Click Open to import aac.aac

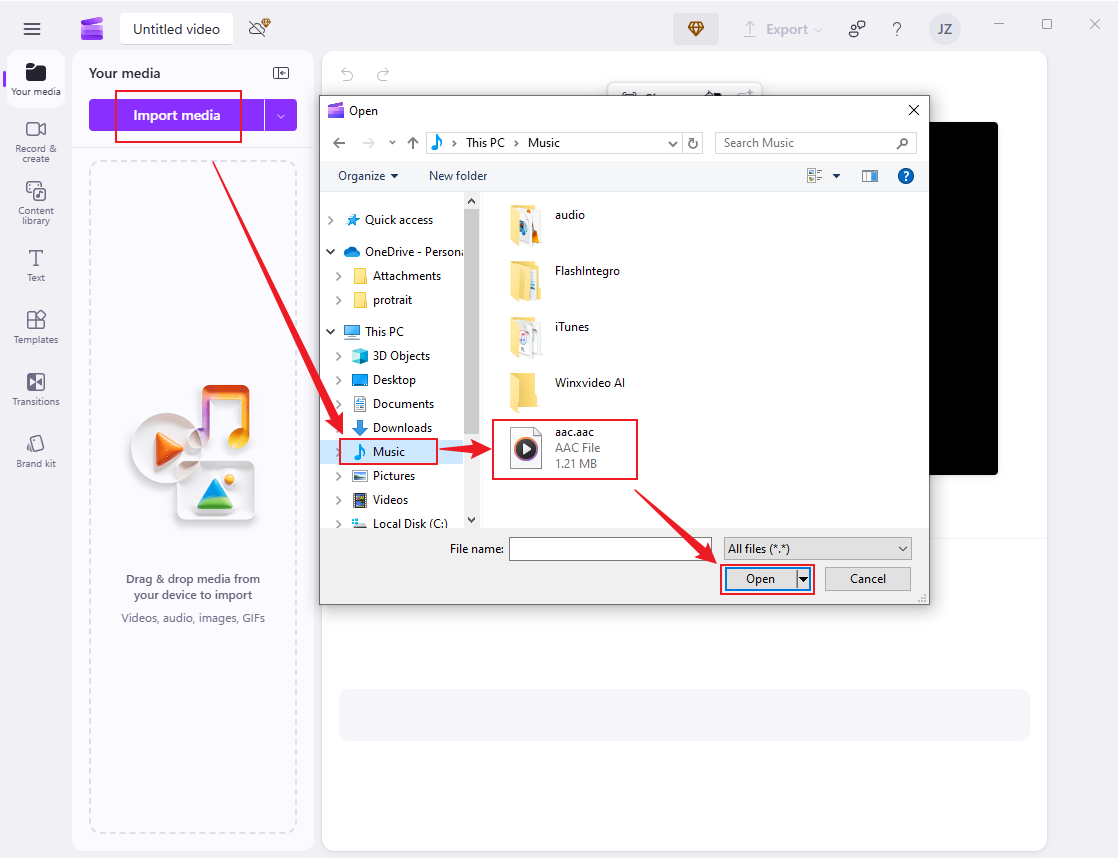coord(760,578)
